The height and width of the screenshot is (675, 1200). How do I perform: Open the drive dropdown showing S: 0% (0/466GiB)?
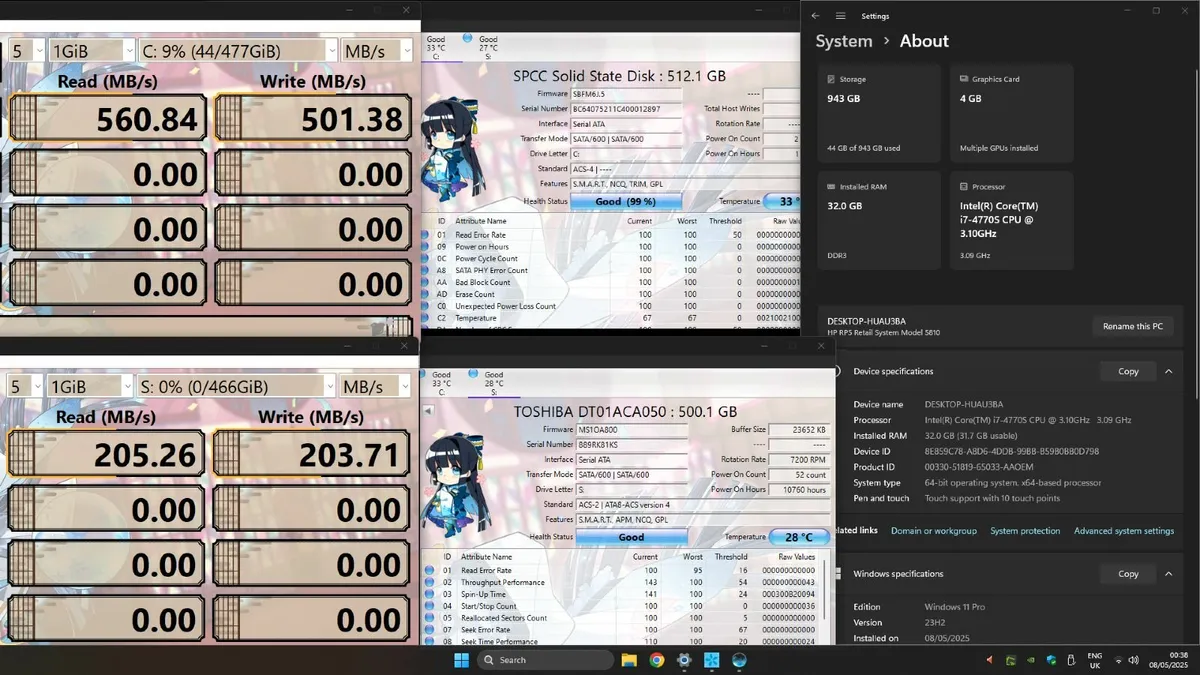coord(238,386)
